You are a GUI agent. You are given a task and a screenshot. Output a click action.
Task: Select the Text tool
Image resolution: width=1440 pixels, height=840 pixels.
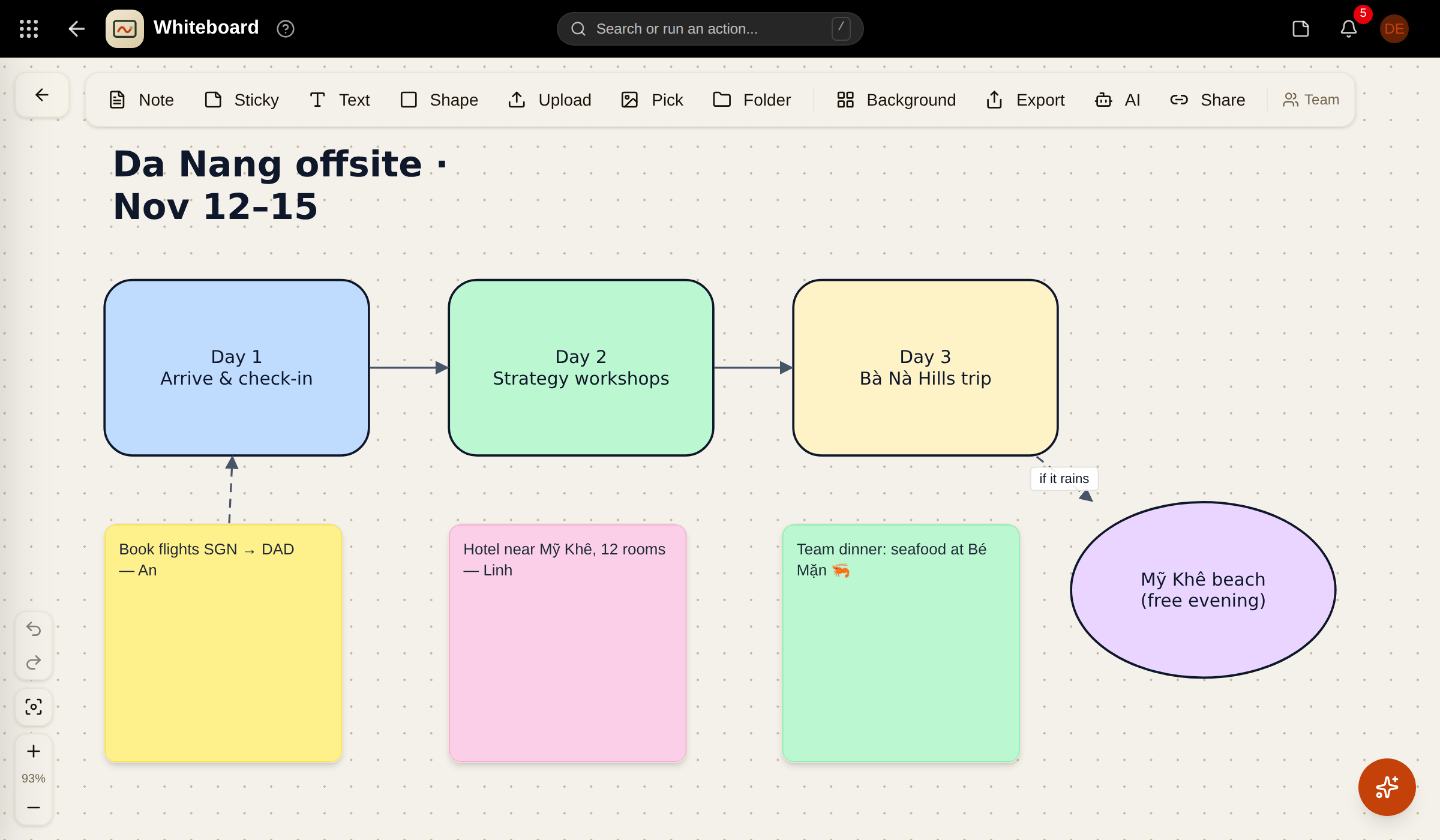340,100
